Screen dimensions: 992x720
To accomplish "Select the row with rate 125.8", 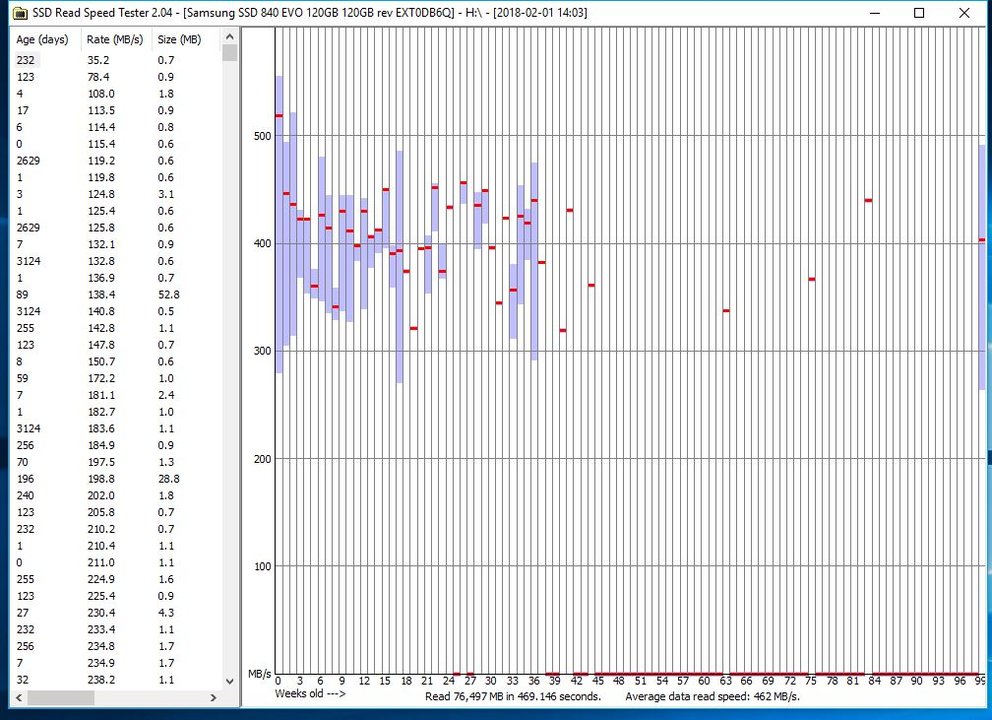I will 117,228.
